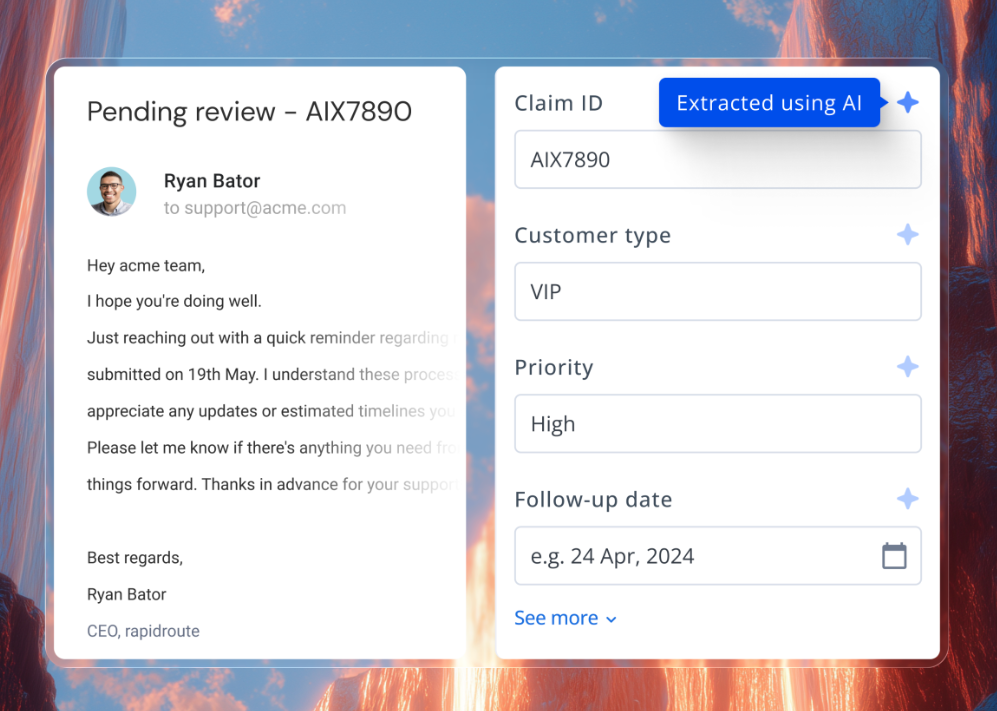The height and width of the screenshot is (711, 997).
Task: Click the Customer type sparkle icon
Action: [907, 234]
